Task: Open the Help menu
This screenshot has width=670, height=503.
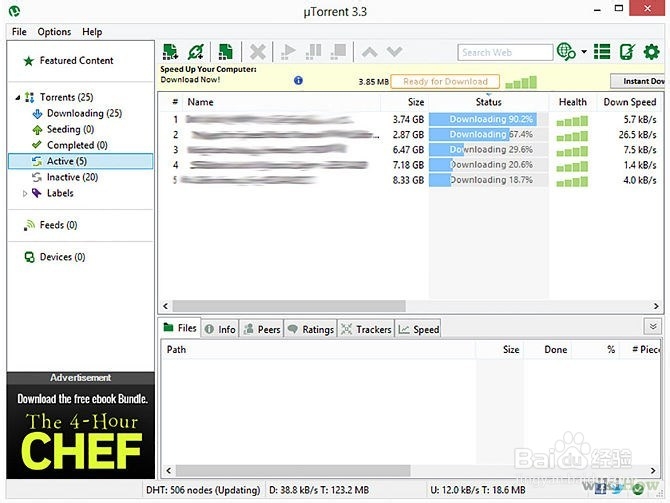Action: 92,32
